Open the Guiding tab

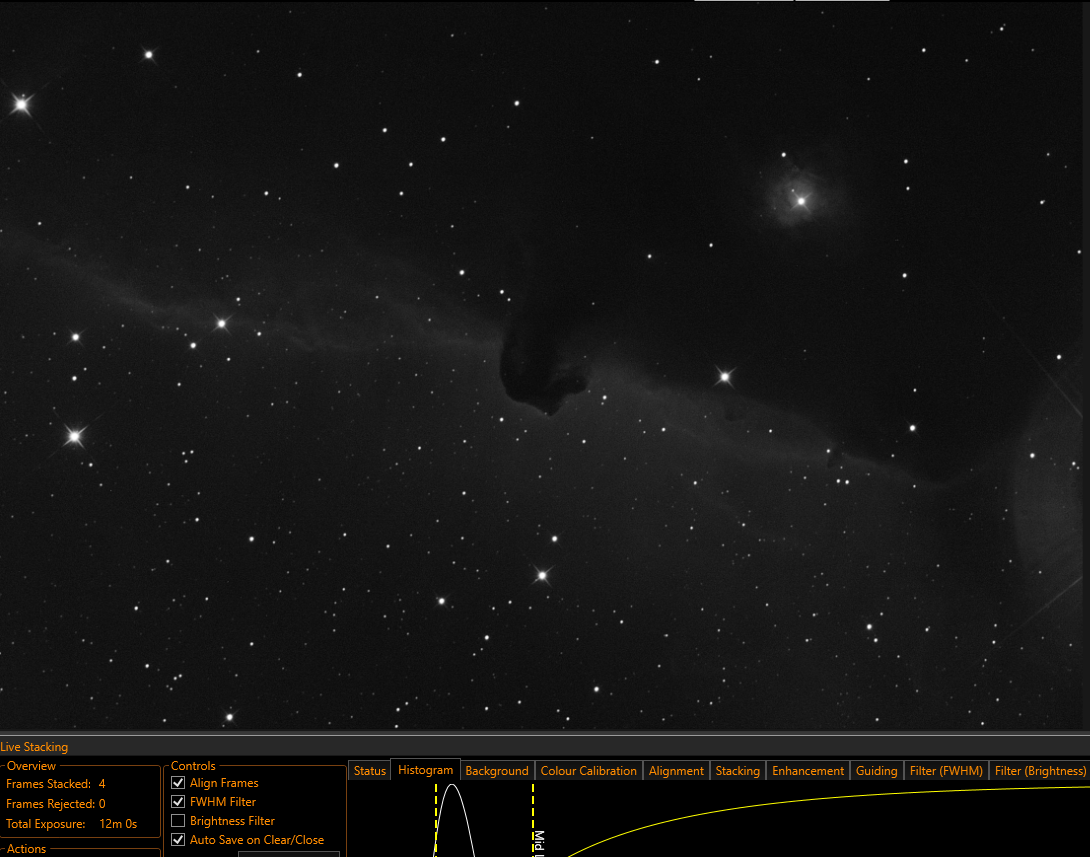[x=876, y=771]
